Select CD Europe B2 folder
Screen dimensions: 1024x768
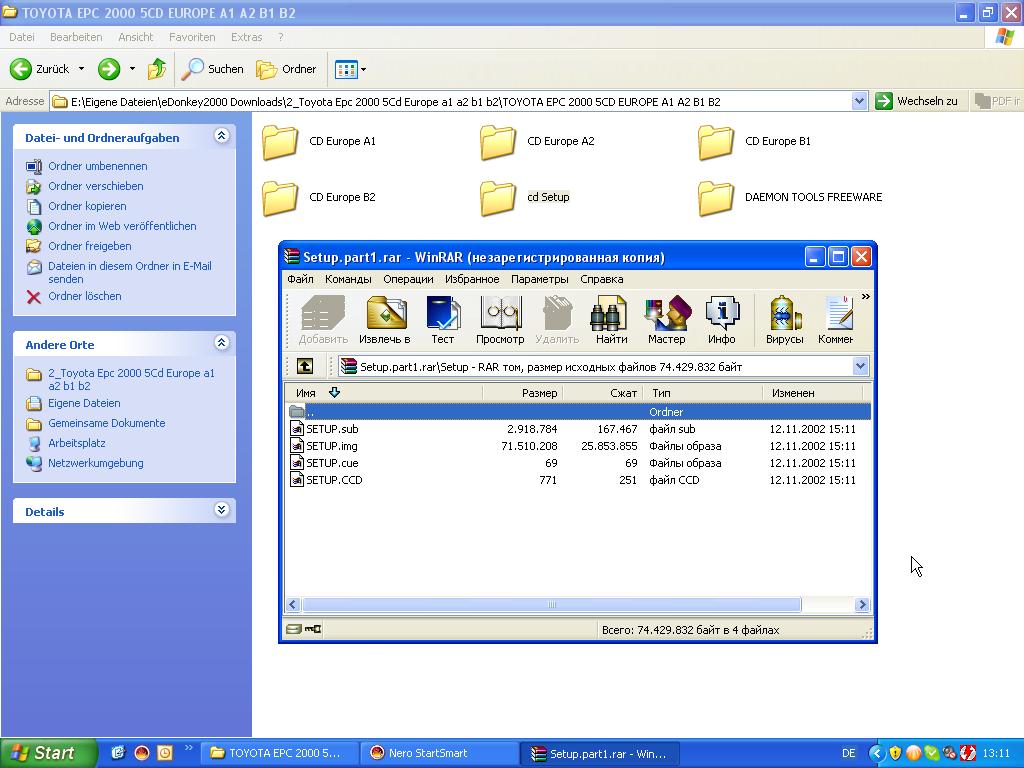[319, 198]
